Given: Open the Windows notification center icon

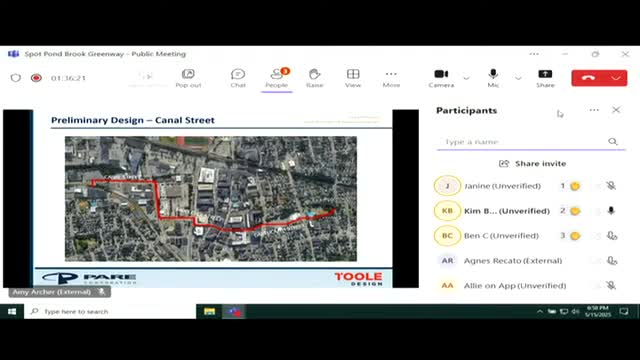Looking at the screenshot, I should 624,311.
